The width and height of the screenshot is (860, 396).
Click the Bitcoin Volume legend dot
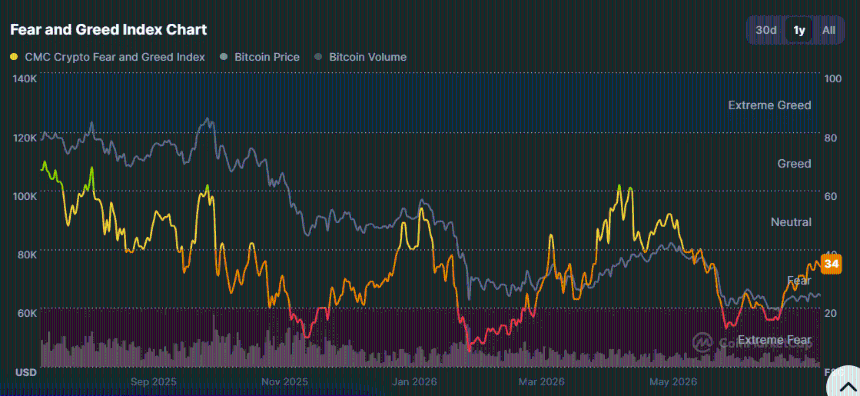pyautogui.click(x=318, y=57)
